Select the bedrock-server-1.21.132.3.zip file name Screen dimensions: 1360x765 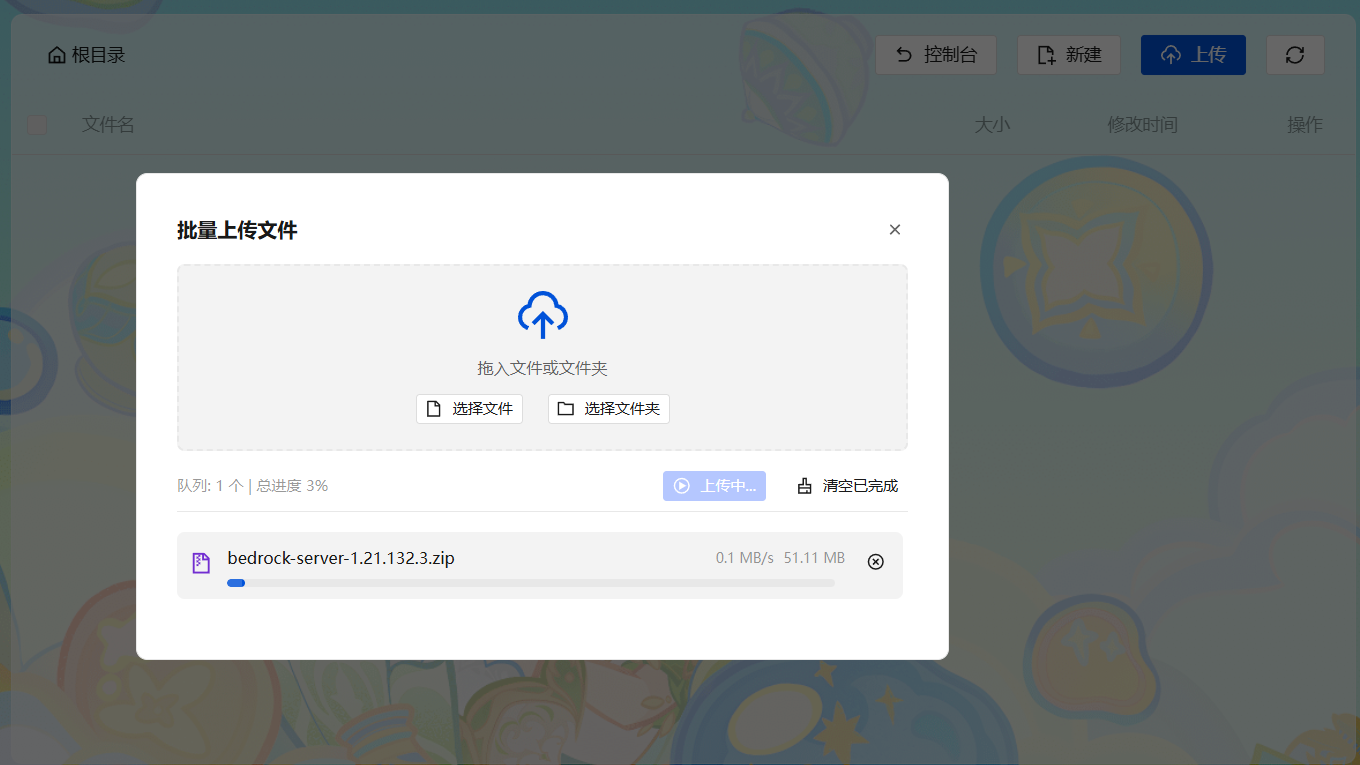point(341,558)
